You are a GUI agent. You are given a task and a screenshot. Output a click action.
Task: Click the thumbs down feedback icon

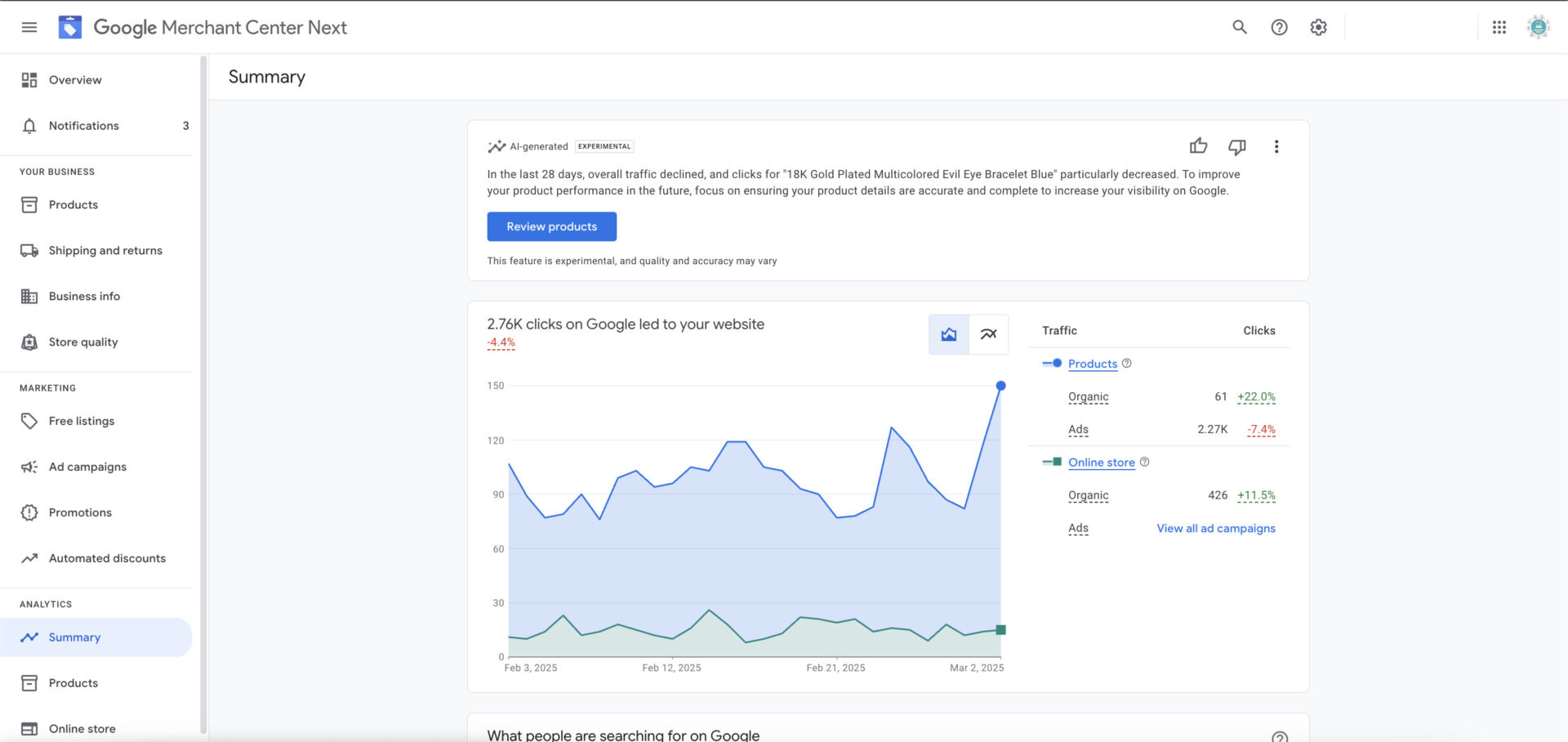[x=1237, y=147]
